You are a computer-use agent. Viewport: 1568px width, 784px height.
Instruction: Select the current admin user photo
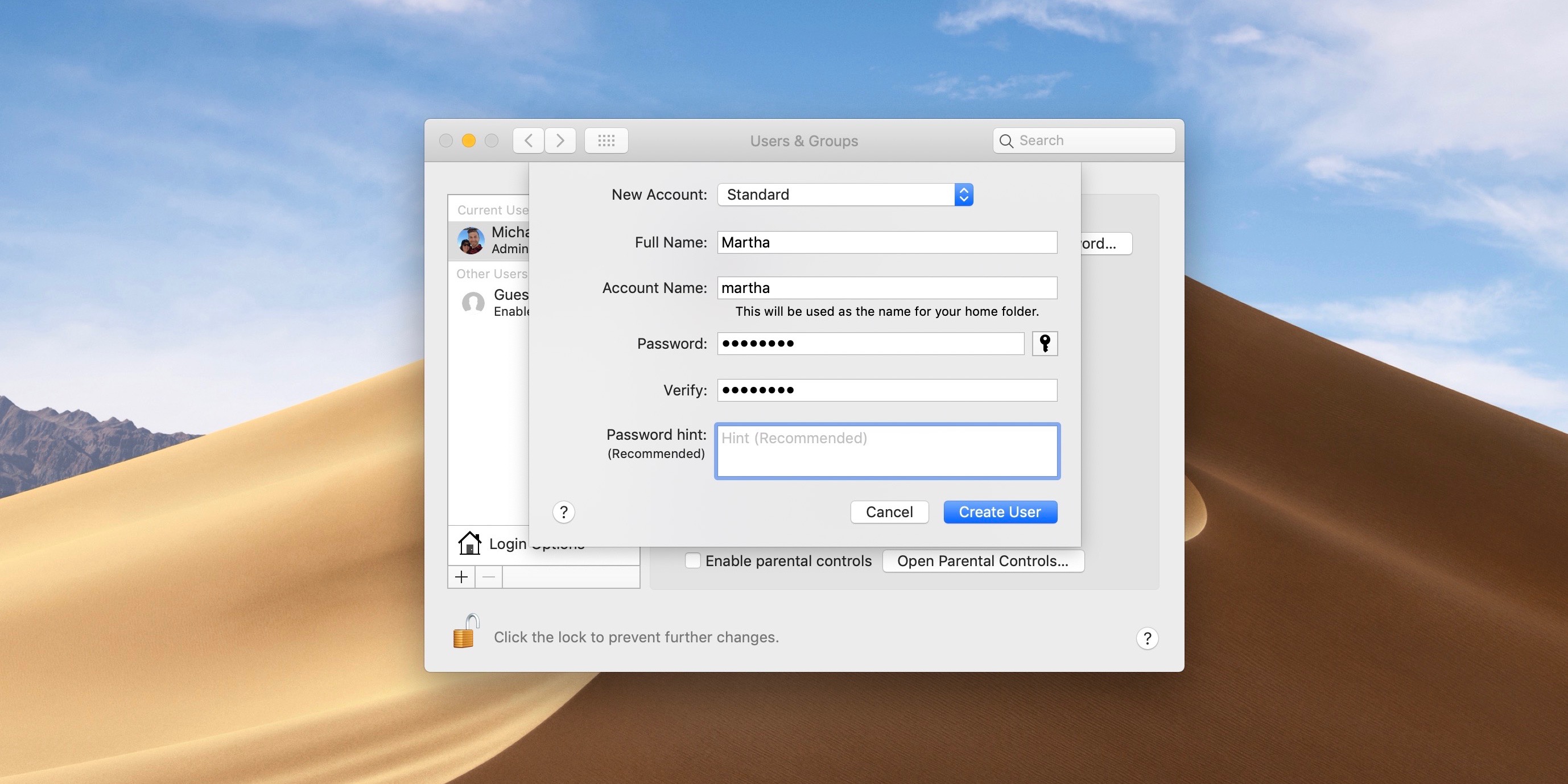(x=471, y=241)
